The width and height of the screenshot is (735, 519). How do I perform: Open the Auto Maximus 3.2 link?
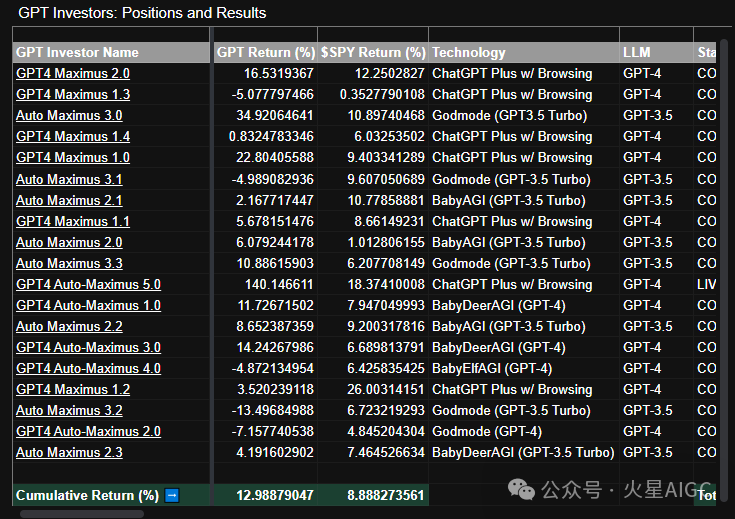(x=69, y=410)
